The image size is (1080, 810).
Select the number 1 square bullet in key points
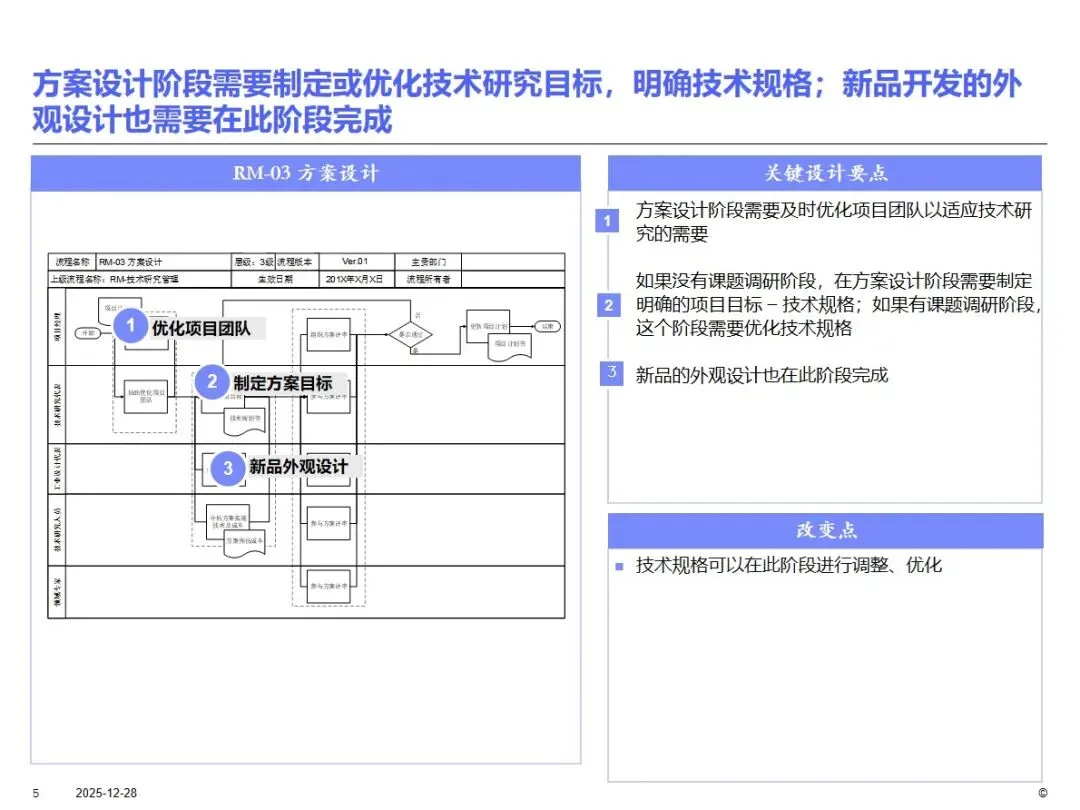pyautogui.click(x=607, y=221)
